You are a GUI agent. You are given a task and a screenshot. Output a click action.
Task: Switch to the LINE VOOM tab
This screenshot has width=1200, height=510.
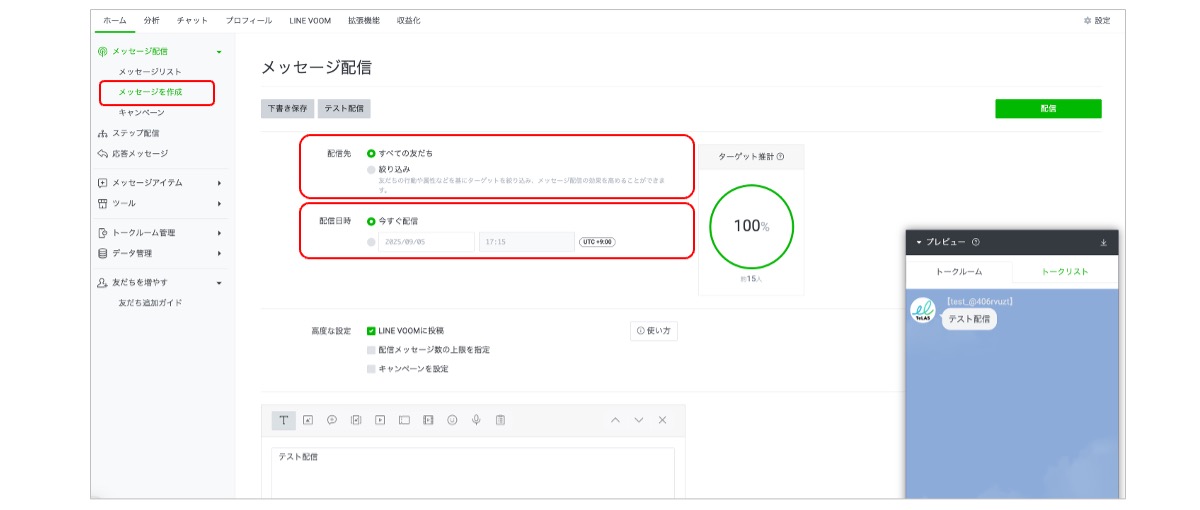310,20
